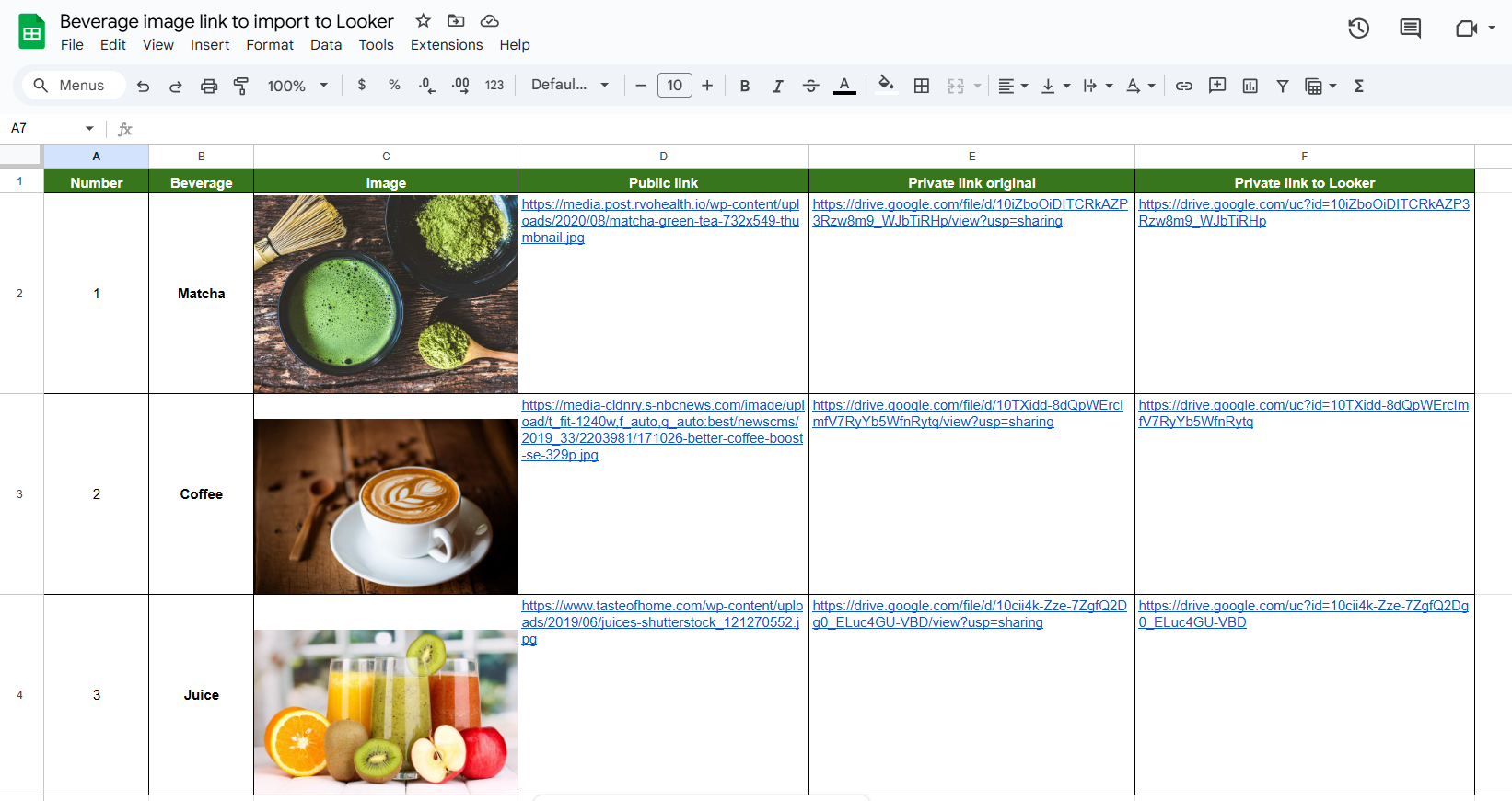This screenshot has height=801, width=1512.
Task: Insert a chart using toolbar icon
Action: tap(1250, 86)
